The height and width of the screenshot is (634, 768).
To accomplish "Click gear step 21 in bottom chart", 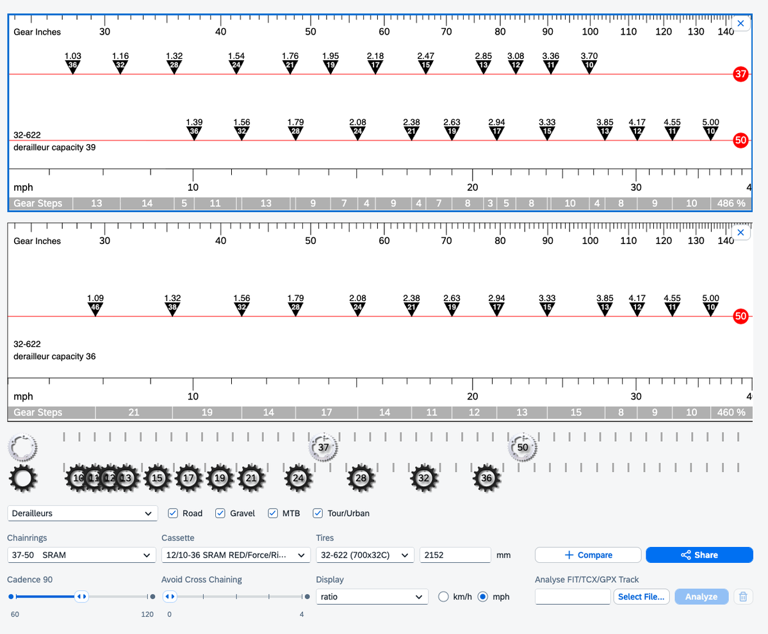I will coord(134,413).
